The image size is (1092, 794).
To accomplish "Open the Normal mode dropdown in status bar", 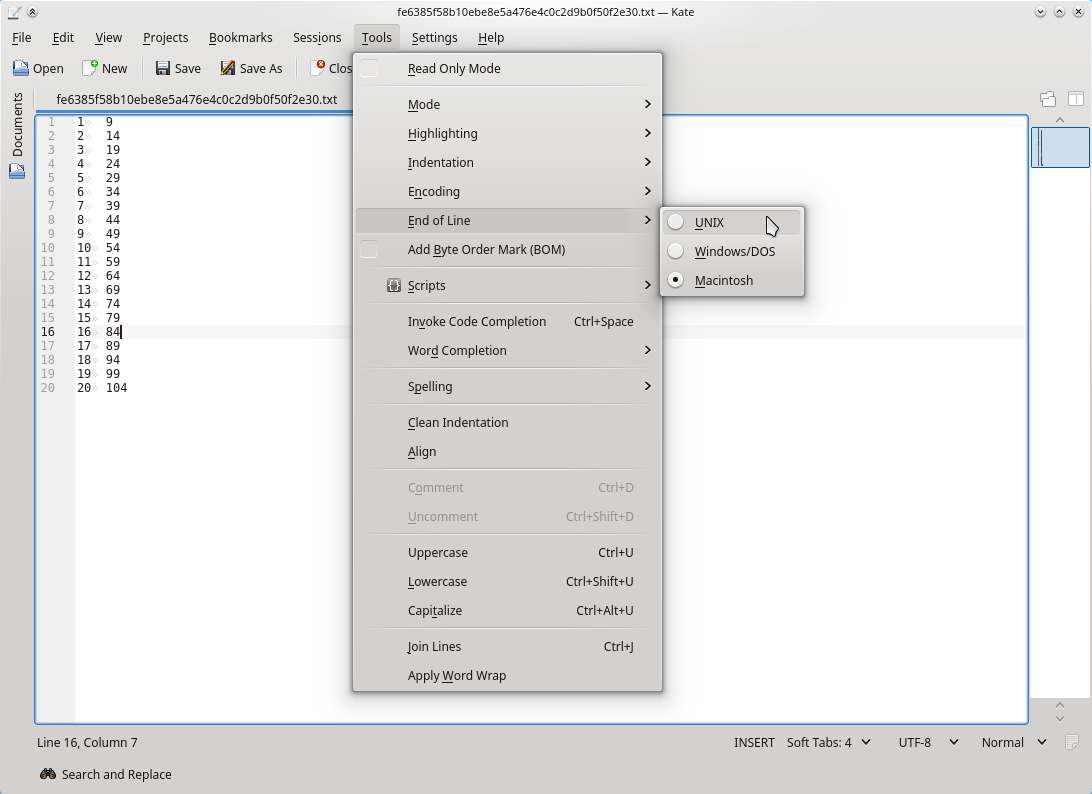I will coord(1014,742).
